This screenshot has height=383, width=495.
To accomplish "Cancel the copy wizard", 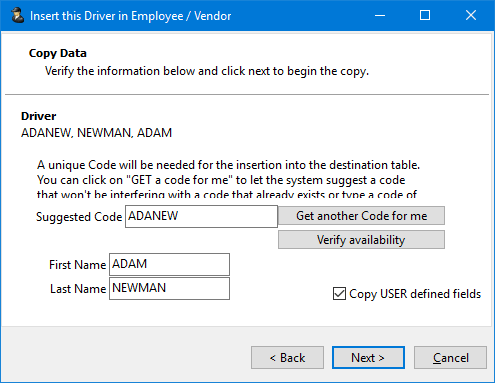I will tap(450, 358).
